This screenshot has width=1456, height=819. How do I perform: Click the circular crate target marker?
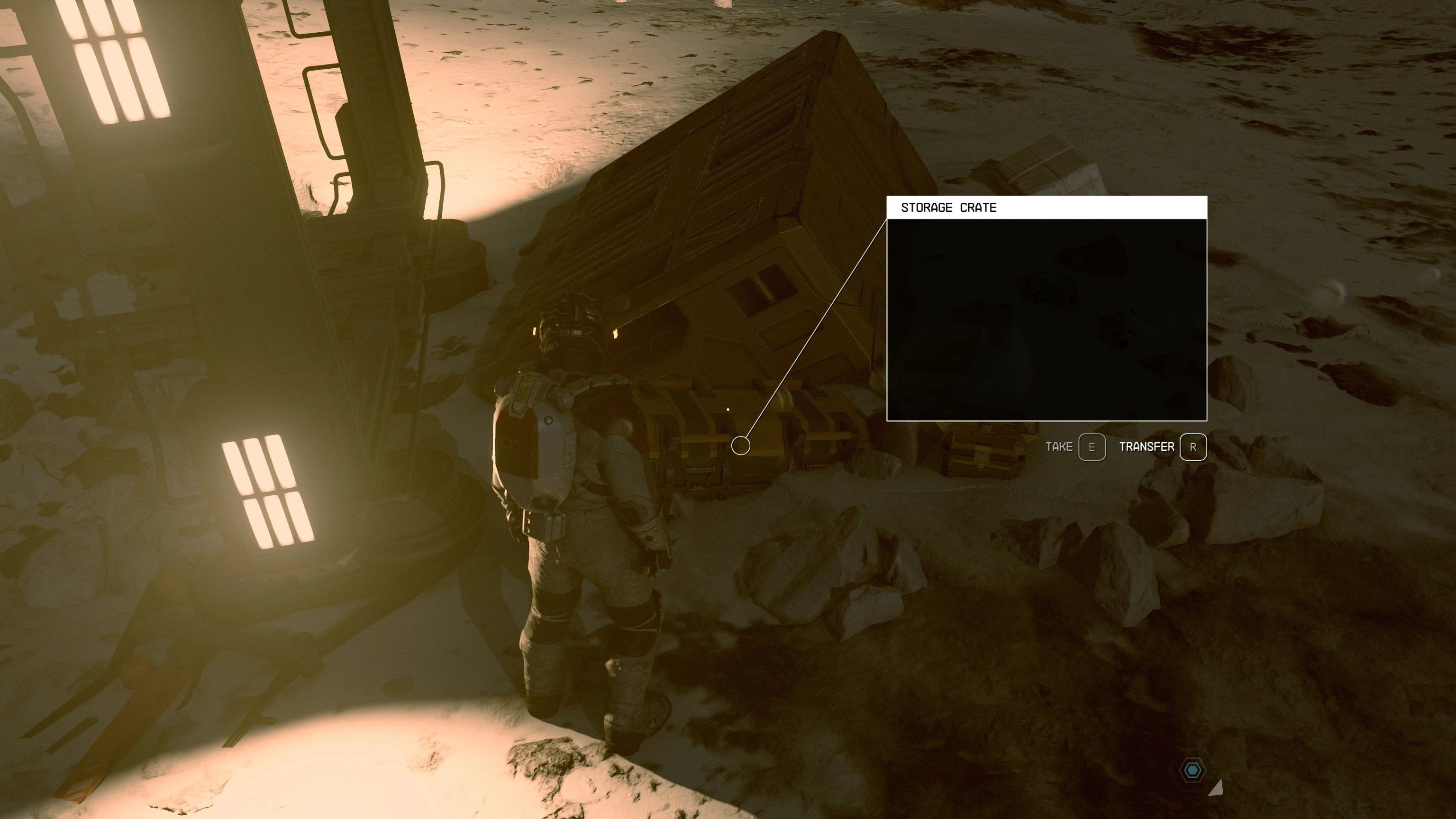click(740, 446)
